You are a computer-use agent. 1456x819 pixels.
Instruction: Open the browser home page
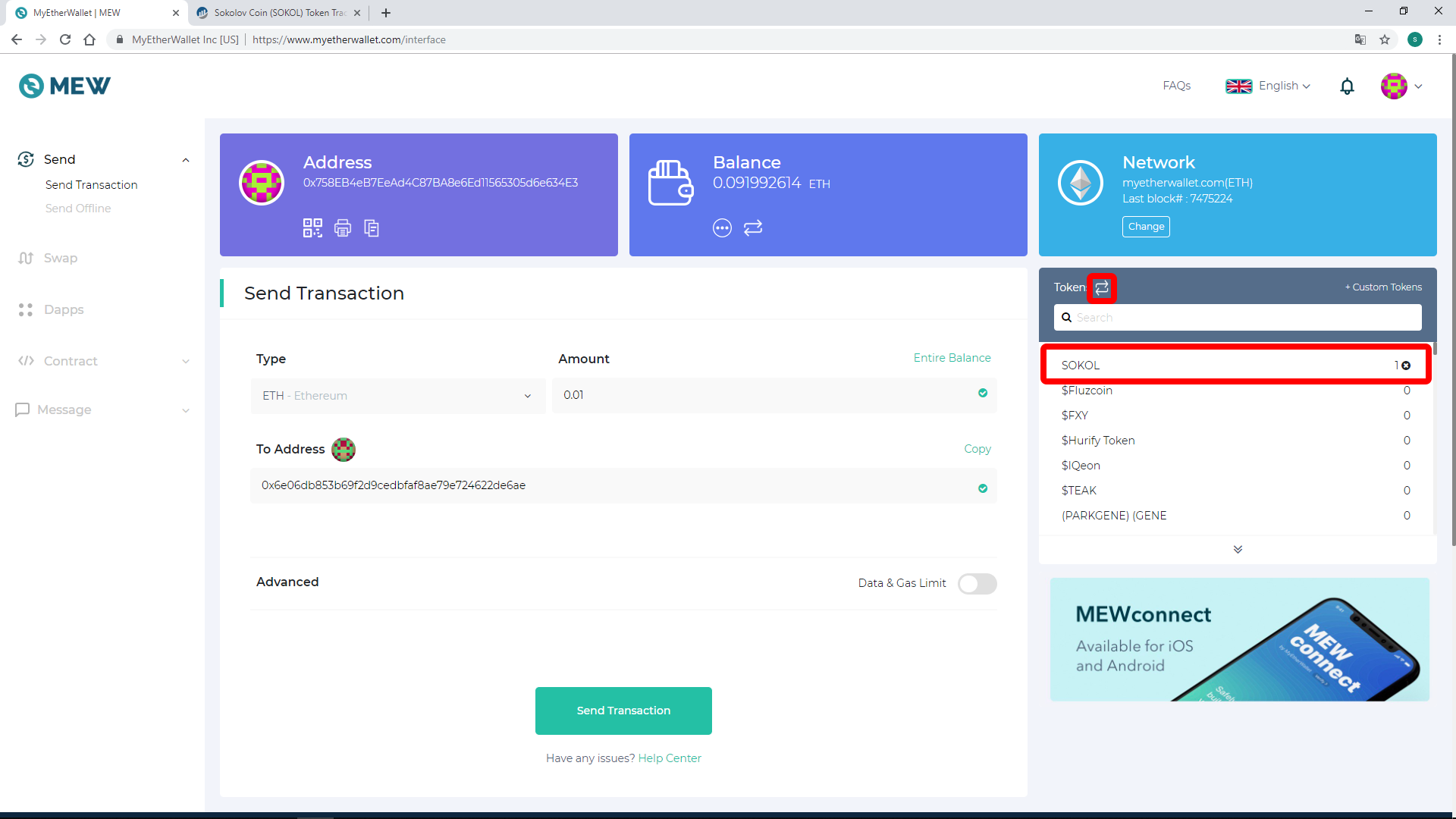(x=89, y=39)
